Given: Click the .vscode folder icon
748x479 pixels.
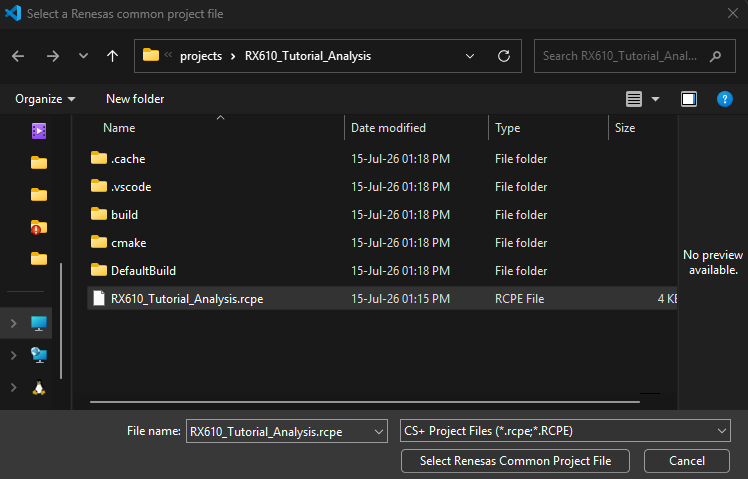Looking at the screenshot, I should [x=99, y=186].
